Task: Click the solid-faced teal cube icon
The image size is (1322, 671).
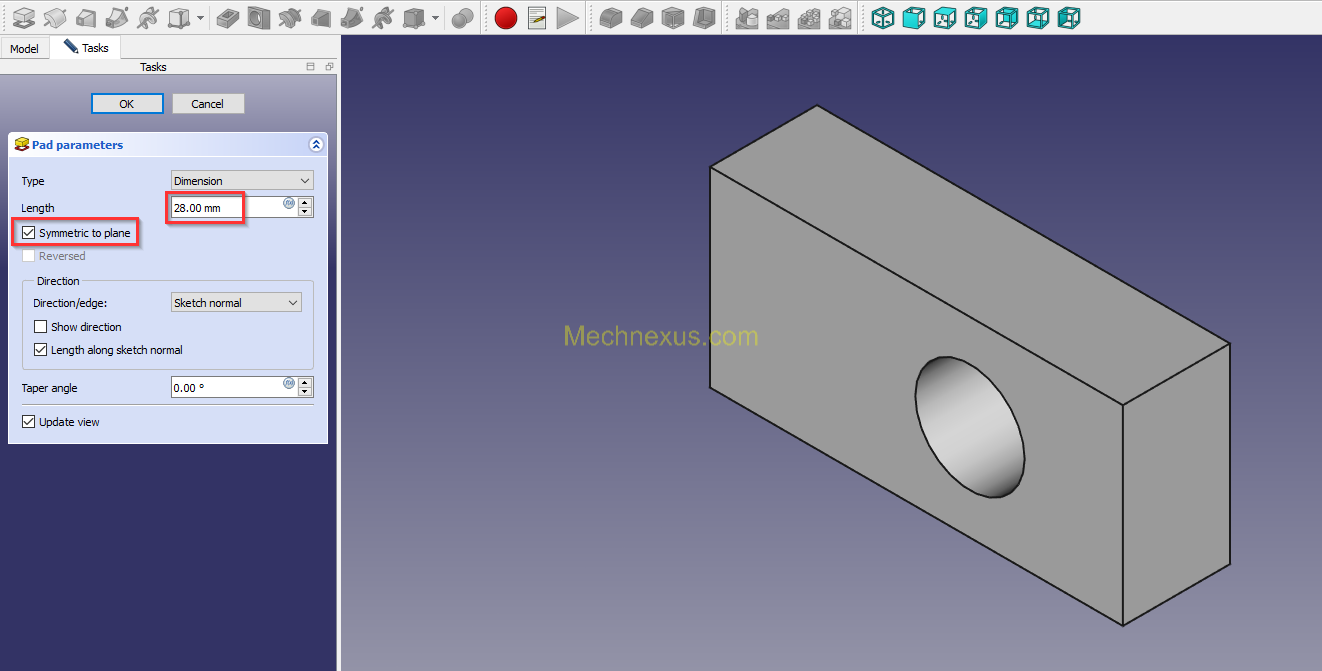Action: 914,17
